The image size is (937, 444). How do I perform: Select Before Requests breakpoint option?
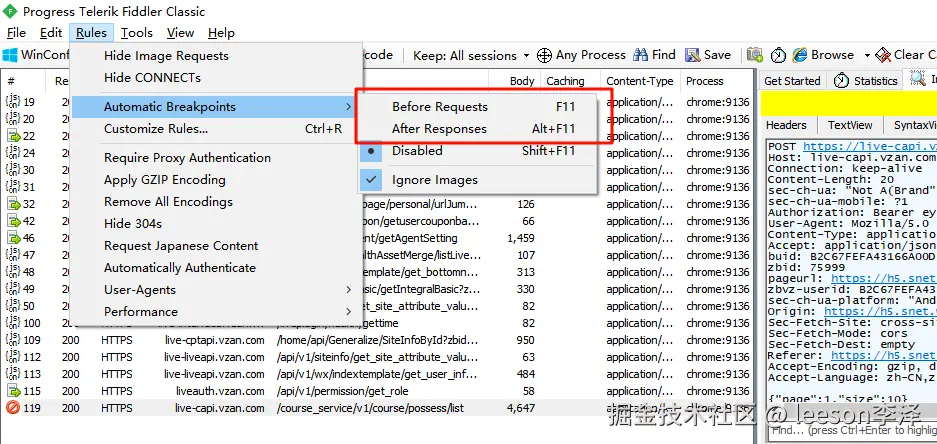(x=477, y=107)
